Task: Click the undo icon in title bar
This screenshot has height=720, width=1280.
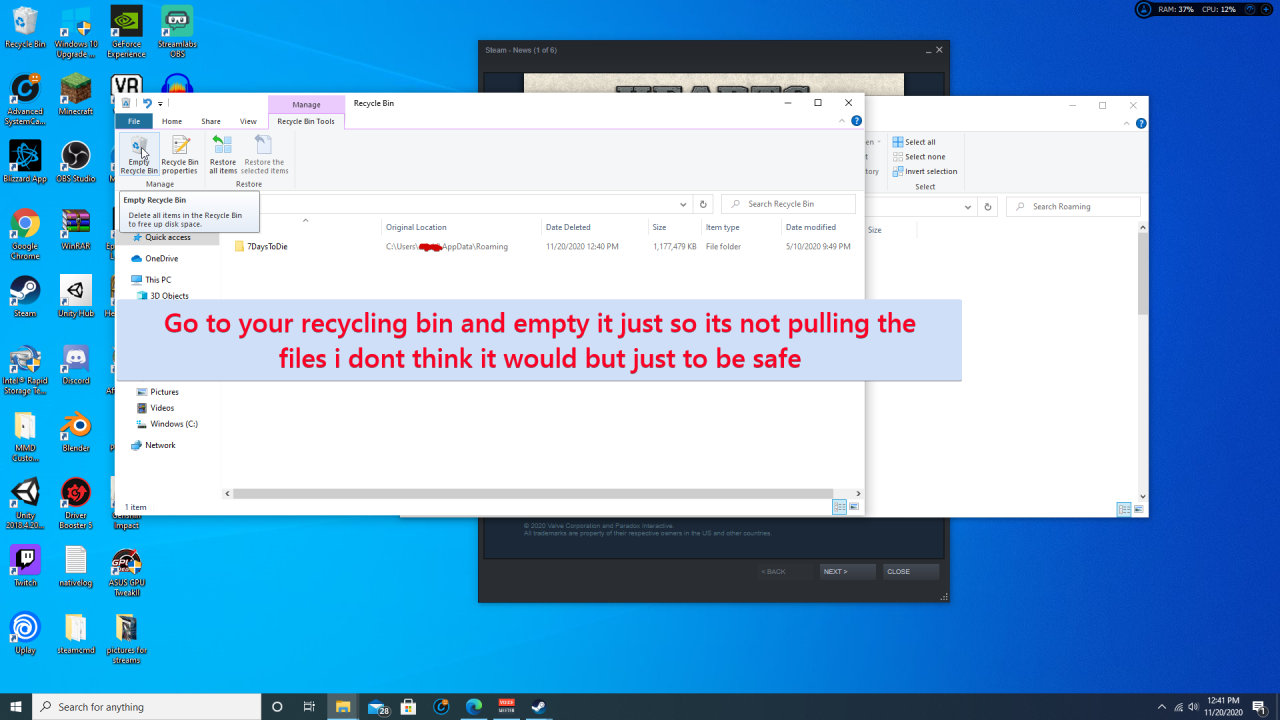Action: [x=148, y=103]
